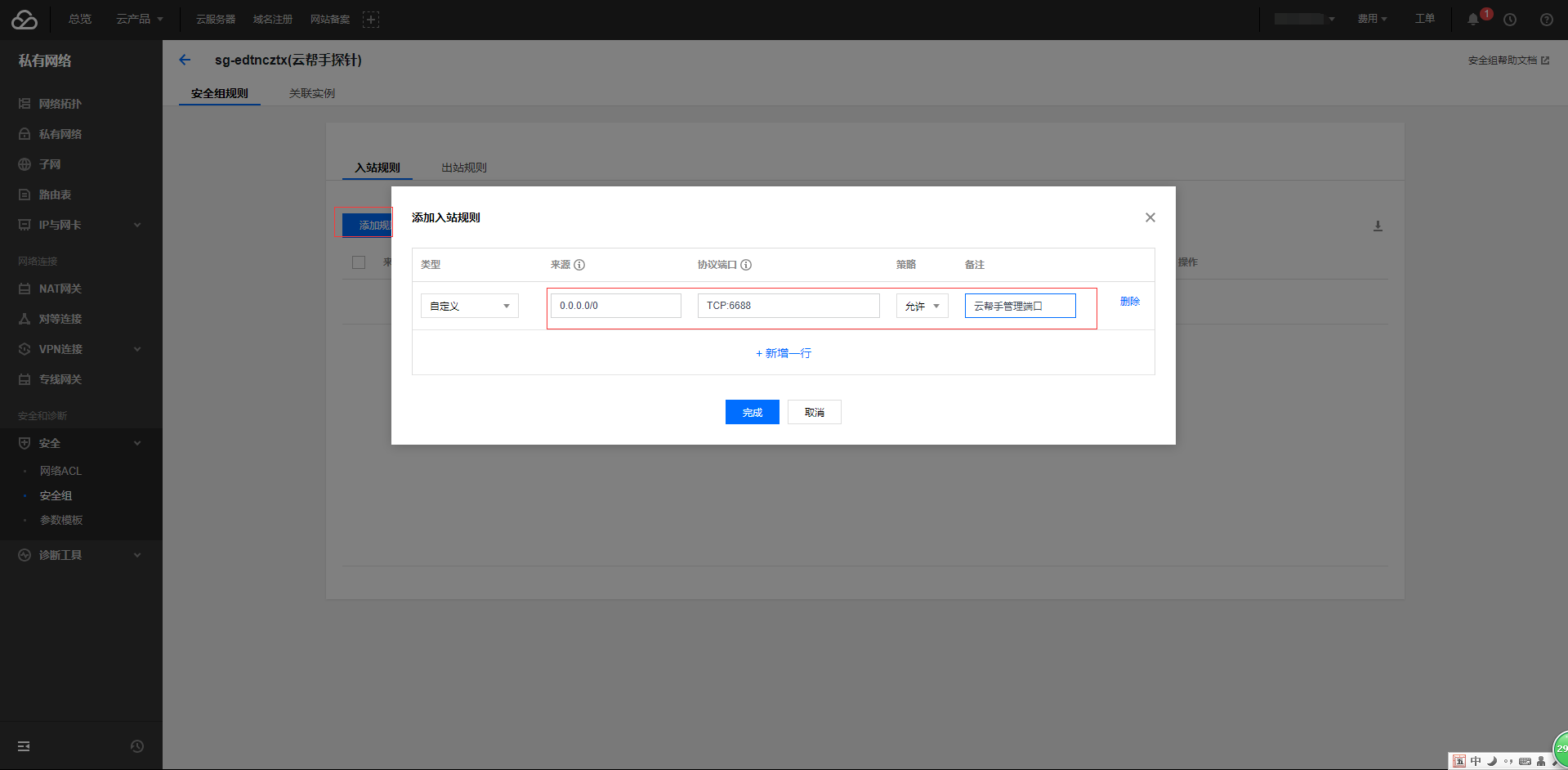Open the help question mark icon

pyautogui.click(x=1546, y=20)
